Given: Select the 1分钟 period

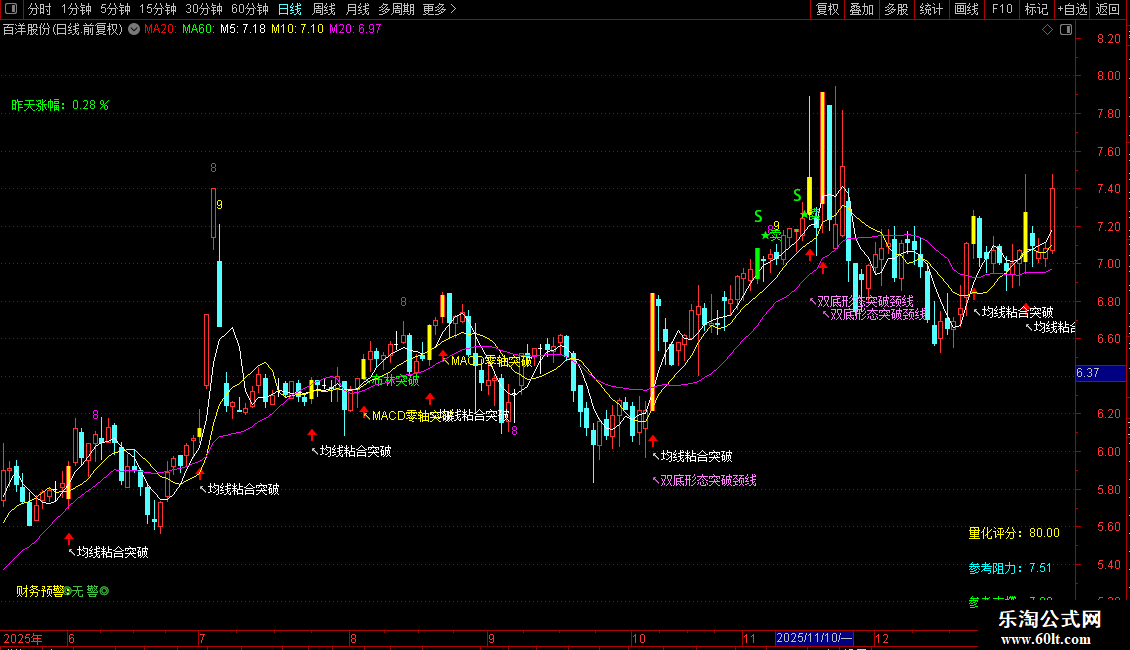Looking at the screenshot, I should tap(76, 9).
